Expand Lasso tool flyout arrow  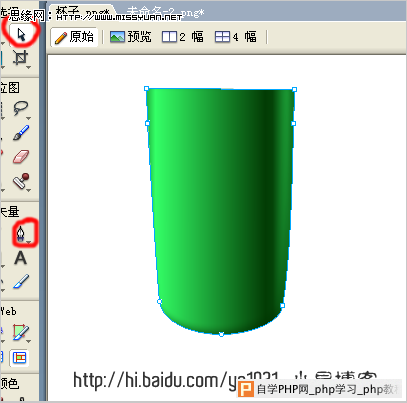point(28,118)
